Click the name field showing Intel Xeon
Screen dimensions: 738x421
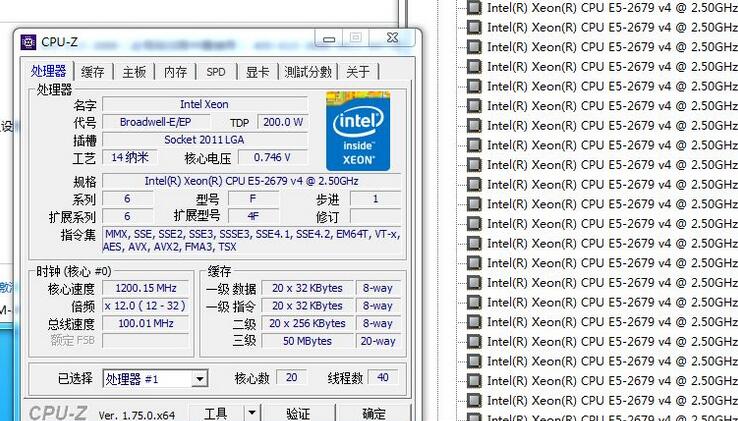(204, 105)
